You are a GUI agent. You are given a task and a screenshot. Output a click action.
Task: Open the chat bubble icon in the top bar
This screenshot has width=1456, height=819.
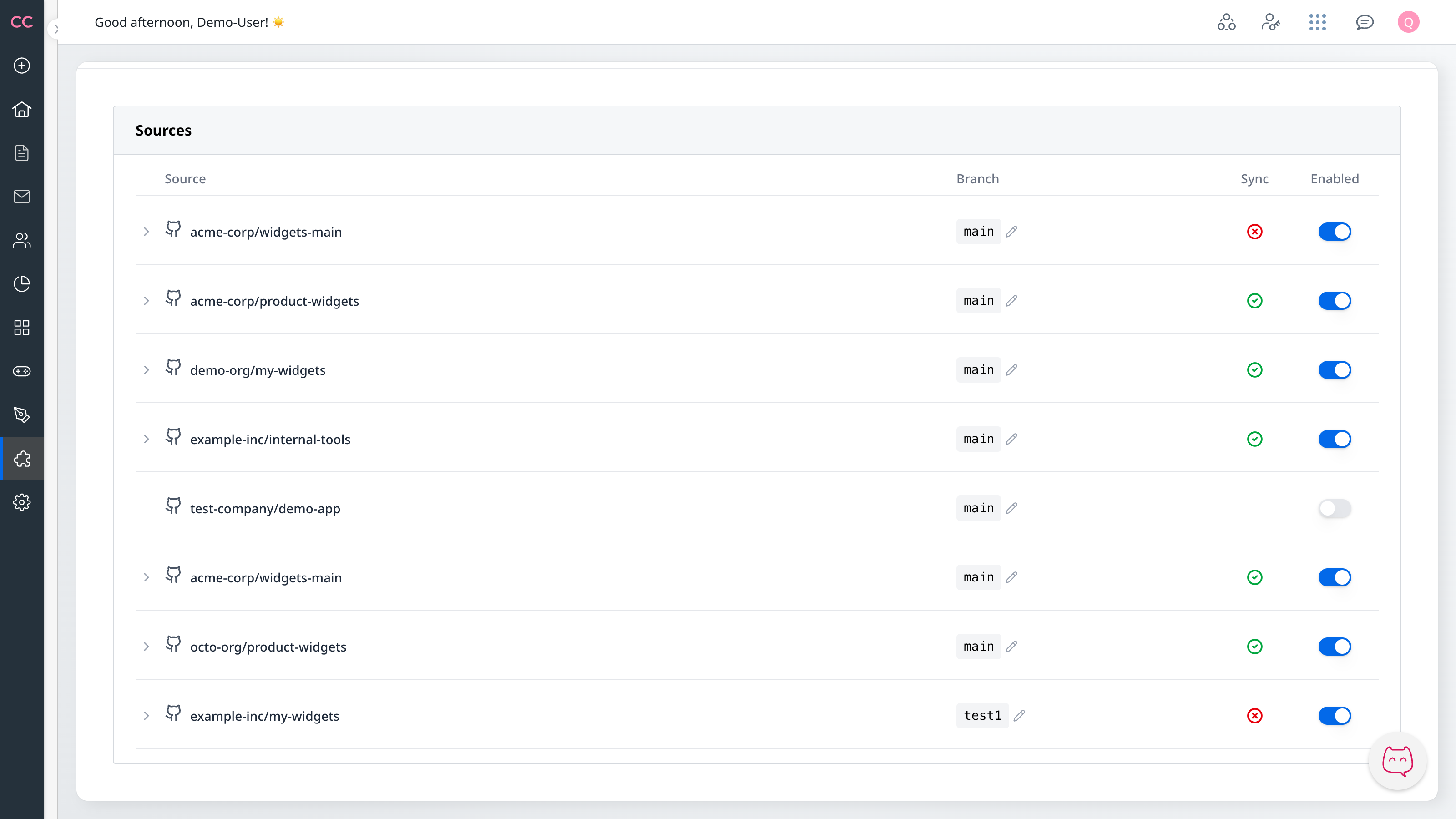point(1365,22)
